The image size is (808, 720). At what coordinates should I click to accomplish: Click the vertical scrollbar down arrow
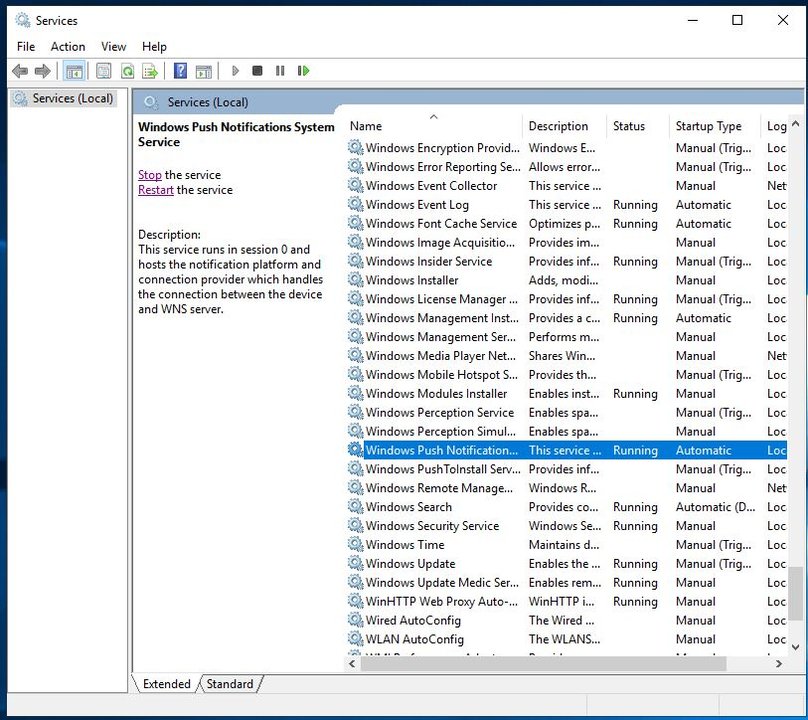pyautogui.click(x=795, y=647)
